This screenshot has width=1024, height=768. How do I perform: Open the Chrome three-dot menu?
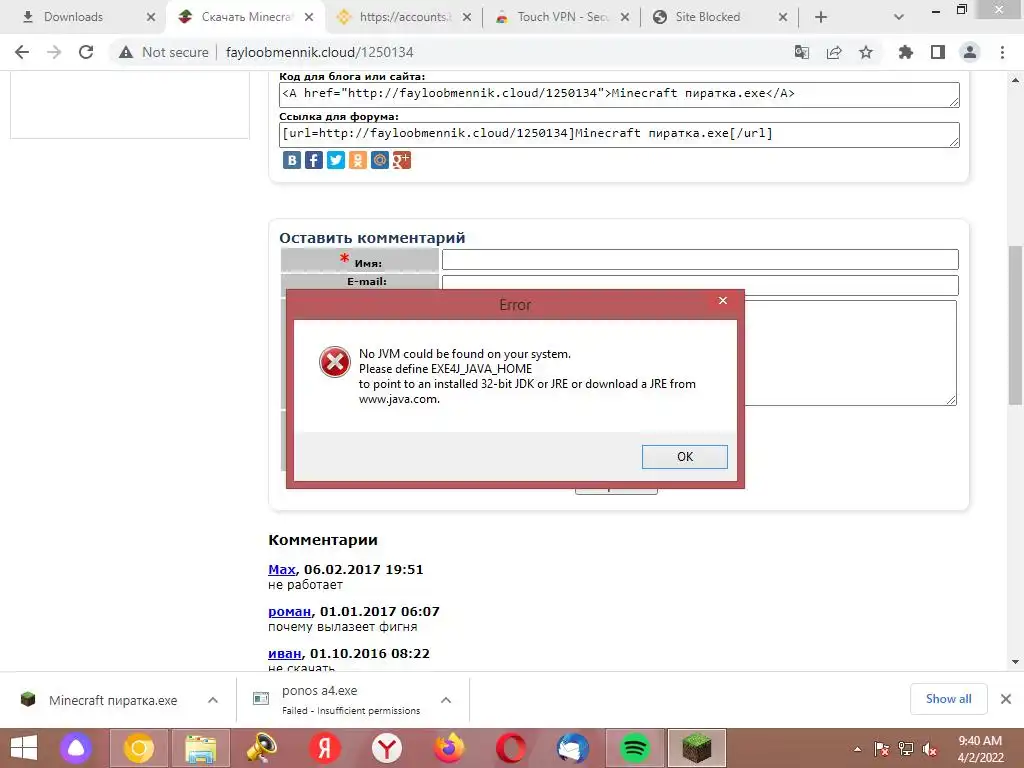1002,52
